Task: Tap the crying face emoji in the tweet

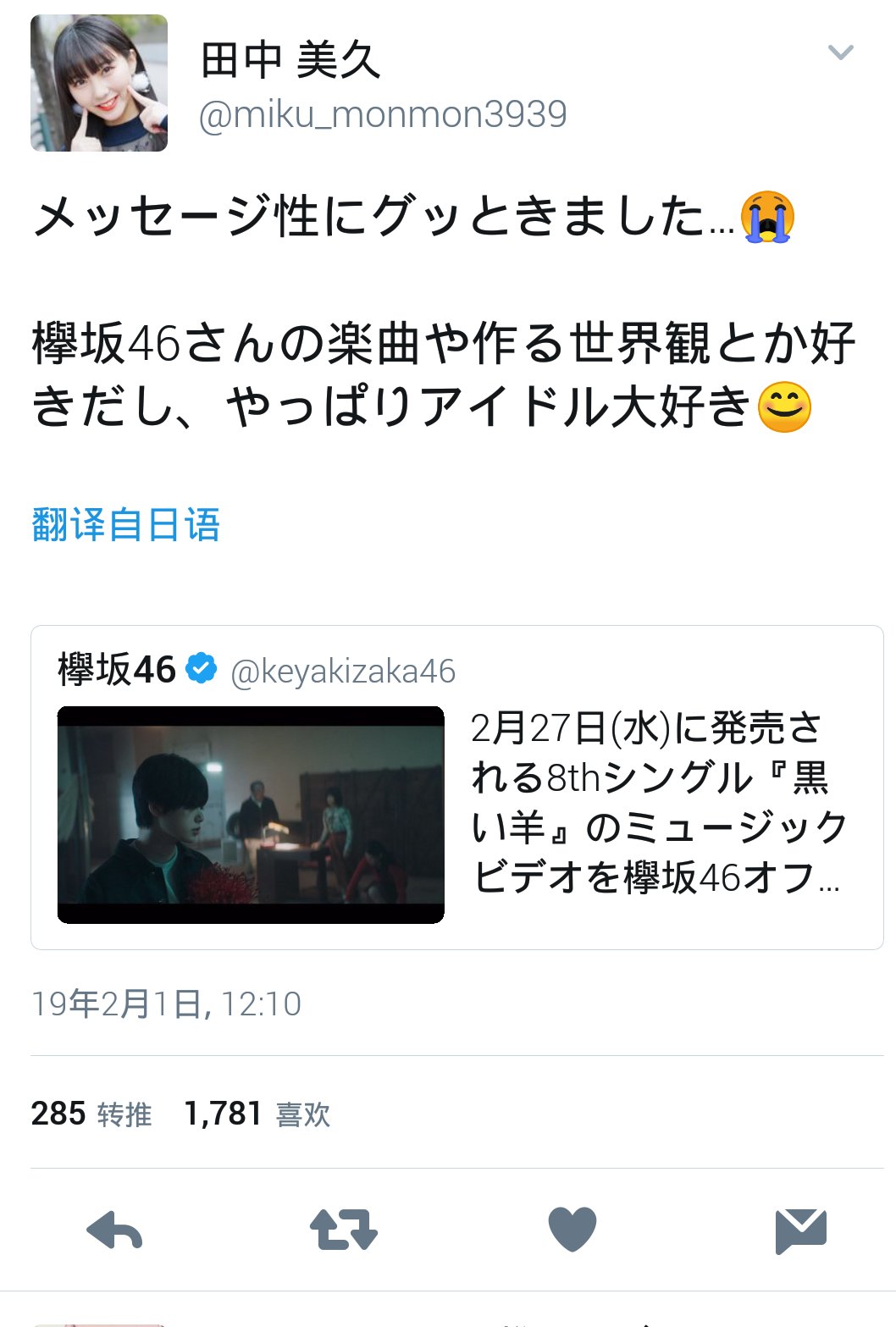Action: [767, 217]
